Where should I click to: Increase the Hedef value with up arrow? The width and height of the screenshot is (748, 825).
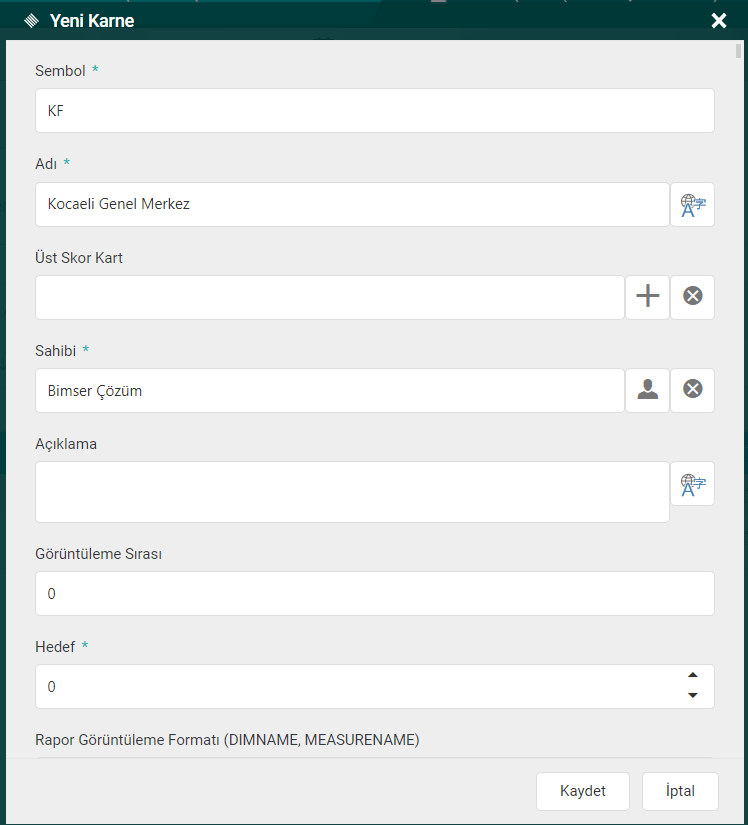coord(693,675)
